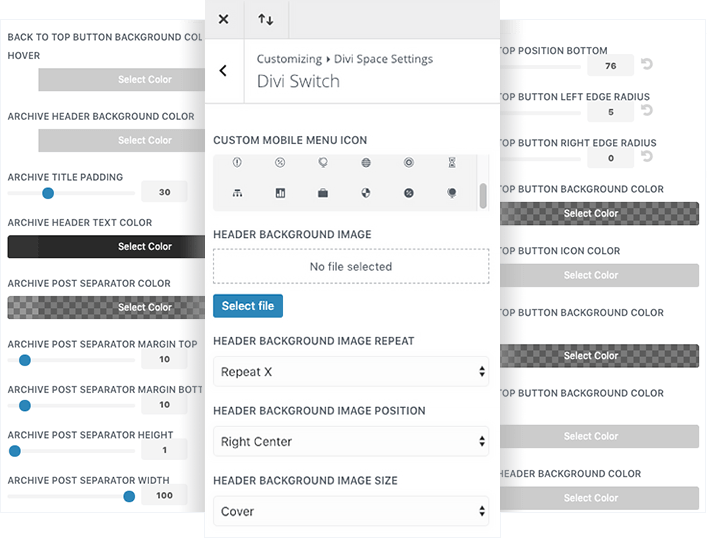The image size is (707, 538).
Task: Click the Header Background Image Size label
Action: (305, 481)
